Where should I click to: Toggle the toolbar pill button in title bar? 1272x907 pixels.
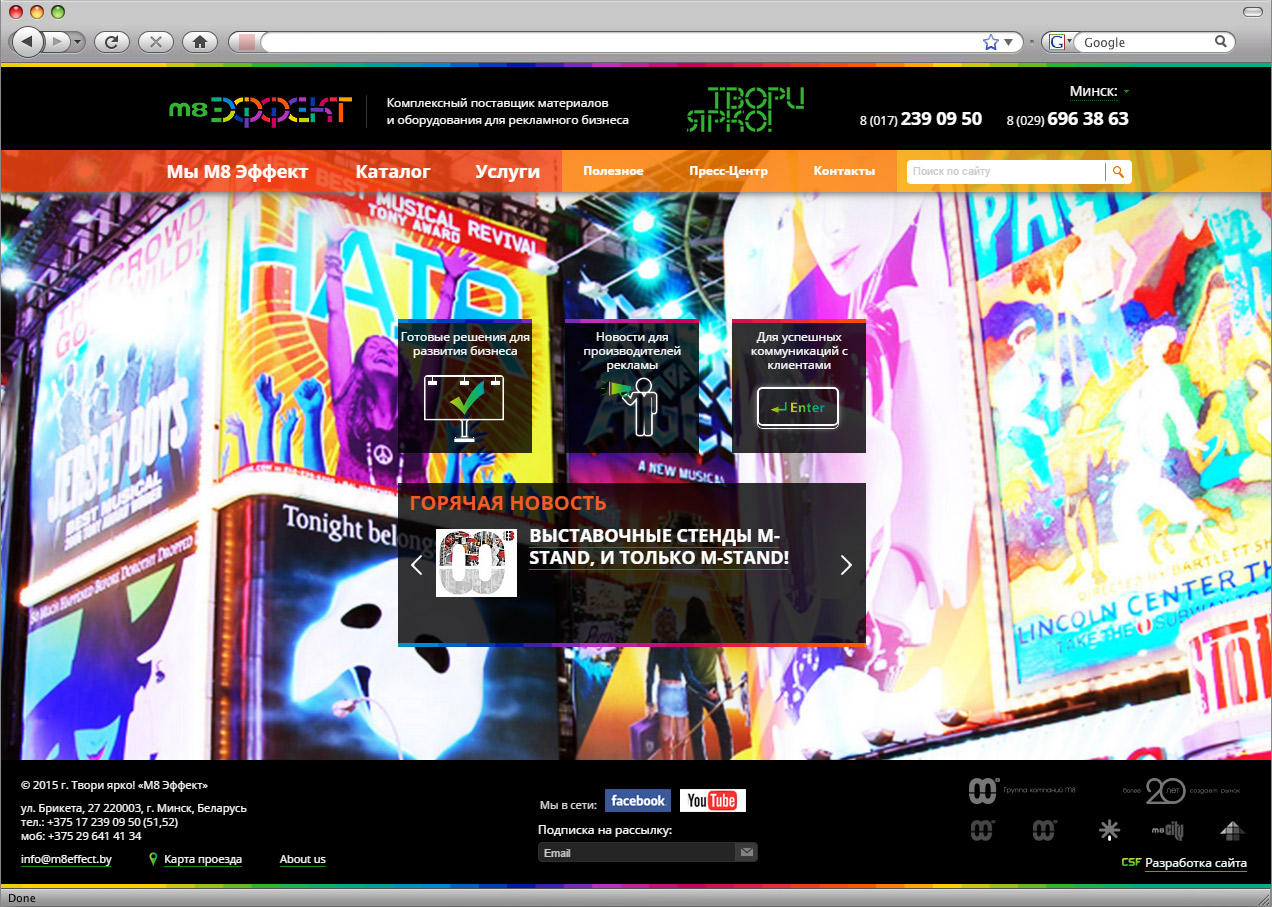1252,11
